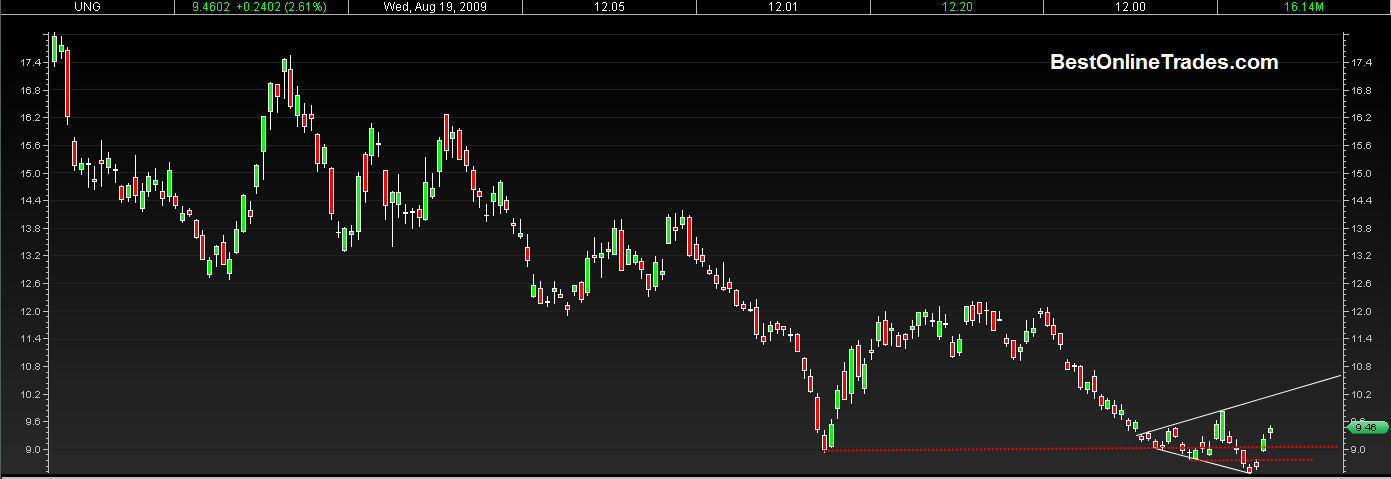
Task: Click the green 12.20 header value
Action: 956,6
